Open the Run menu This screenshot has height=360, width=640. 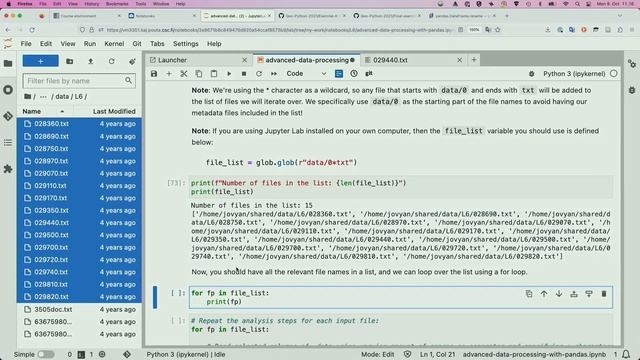click(90, 44)
